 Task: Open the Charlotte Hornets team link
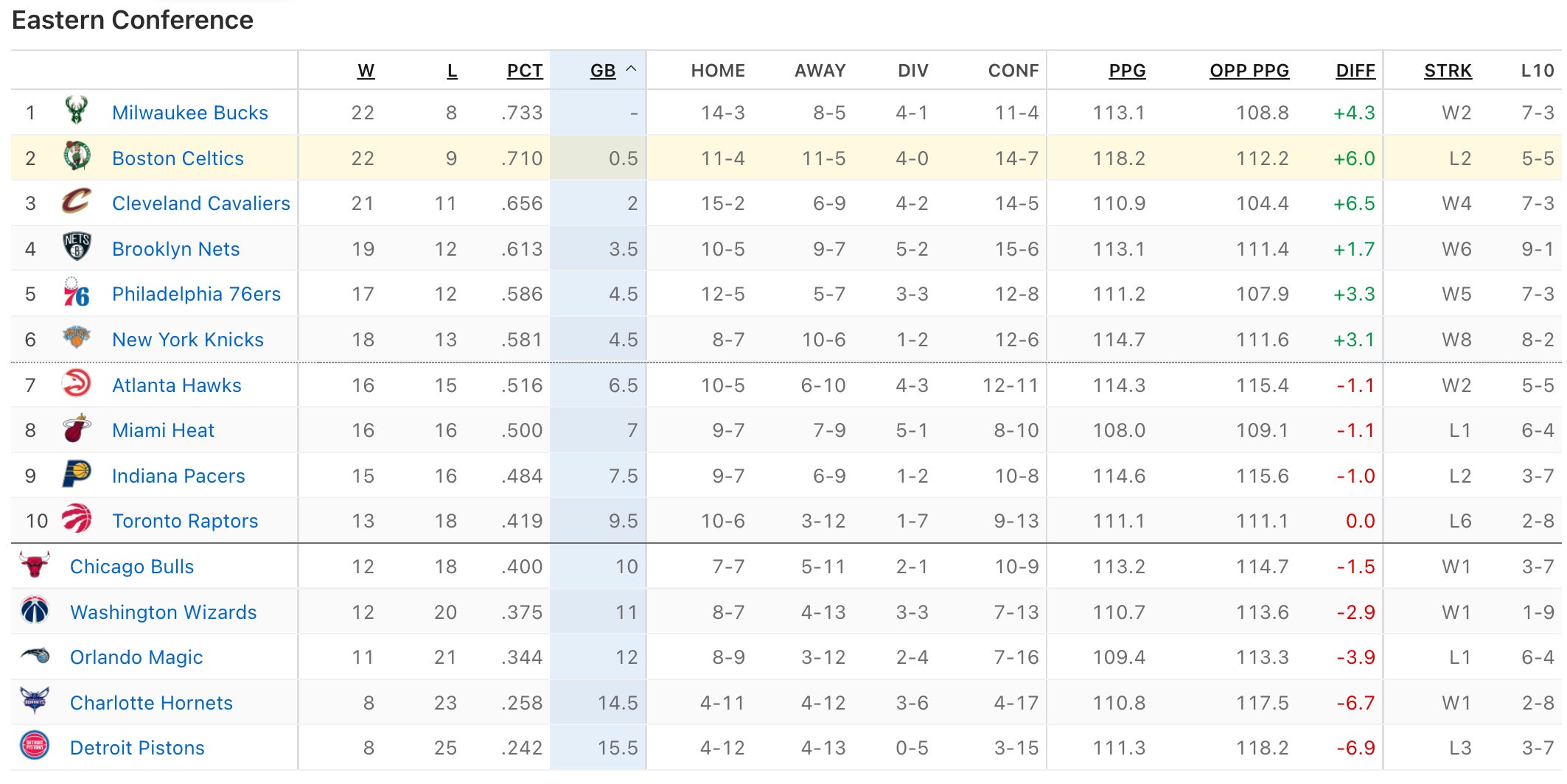click(x=151, y=703)
